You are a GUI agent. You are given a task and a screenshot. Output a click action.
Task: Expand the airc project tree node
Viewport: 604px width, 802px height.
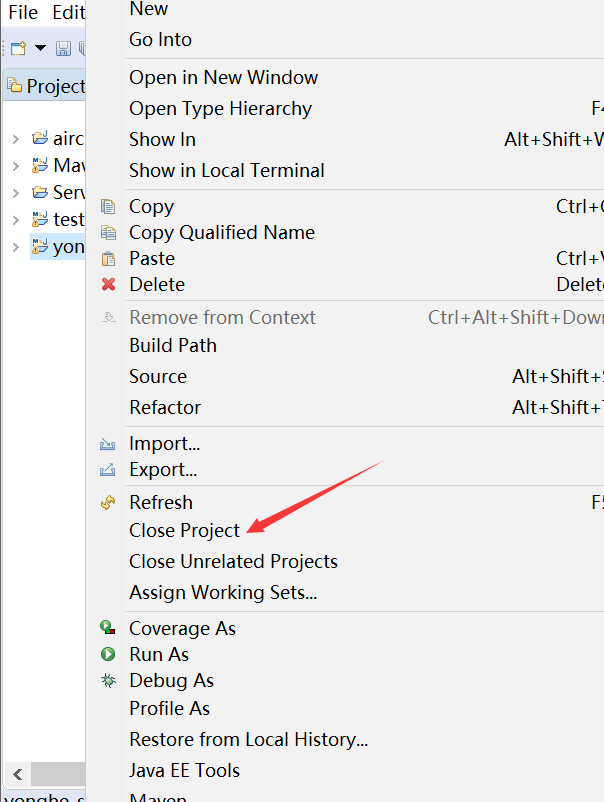[x=15, y=138]
